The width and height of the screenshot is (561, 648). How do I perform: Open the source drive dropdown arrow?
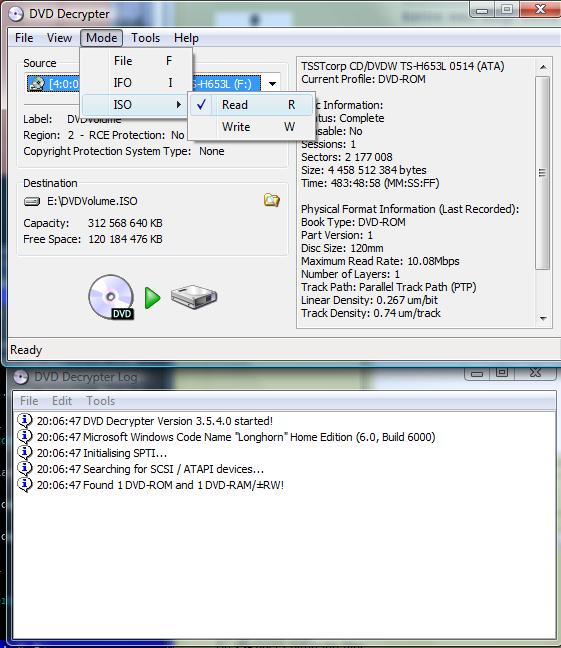pyautogui.click(x=272, y=84)
